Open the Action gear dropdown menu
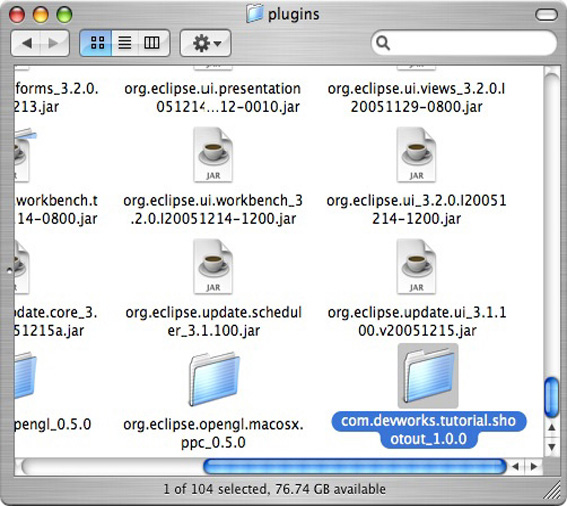The width and height of the screenshot is (567, 506). pyautogui.click(x=205, y=43)
